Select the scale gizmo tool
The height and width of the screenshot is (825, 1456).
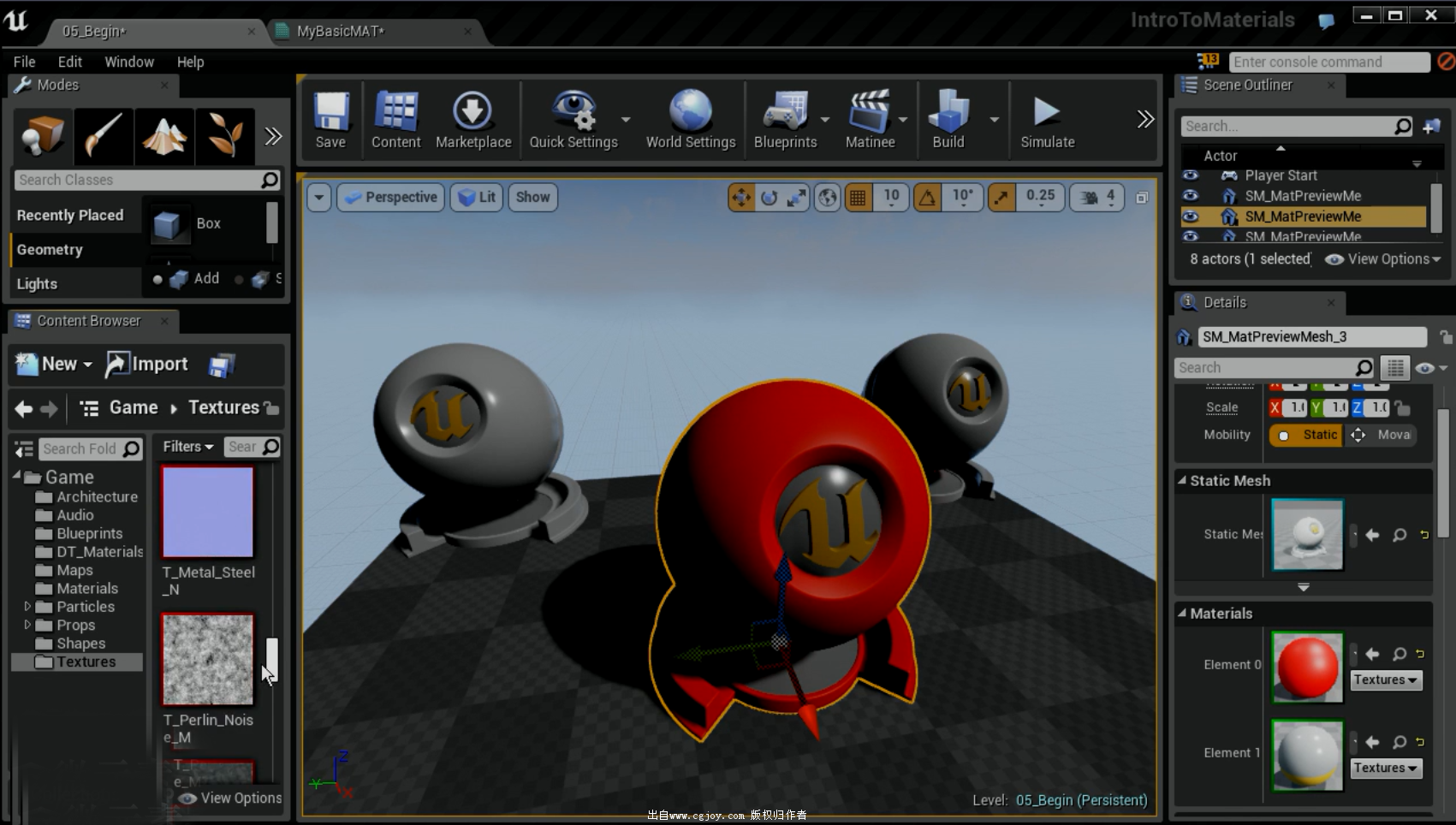point(796,198)
